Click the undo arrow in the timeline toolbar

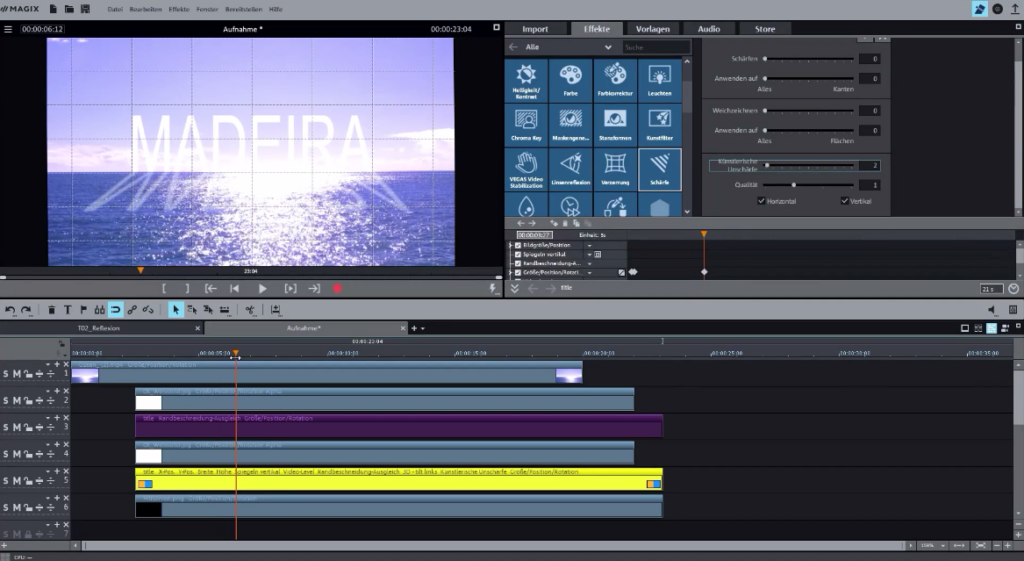coord(10,310)
